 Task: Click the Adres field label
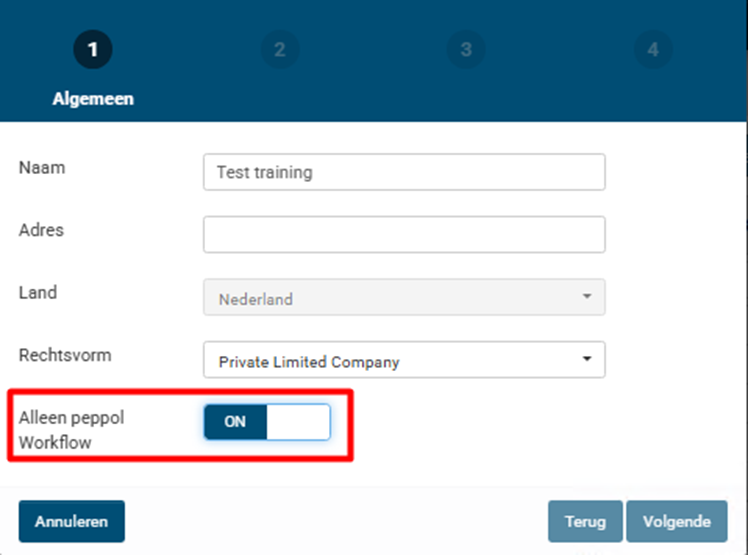coord(41,230)
